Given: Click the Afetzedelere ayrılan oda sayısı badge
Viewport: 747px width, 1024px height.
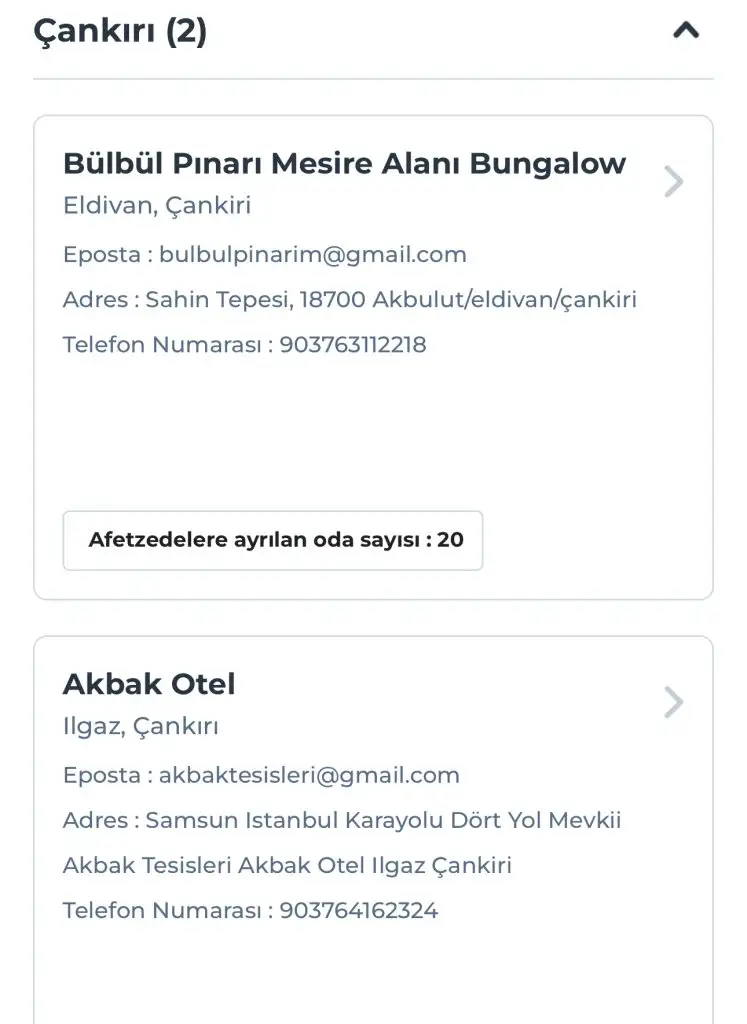Looking at the screenshot, I should (x=273, y=540).
